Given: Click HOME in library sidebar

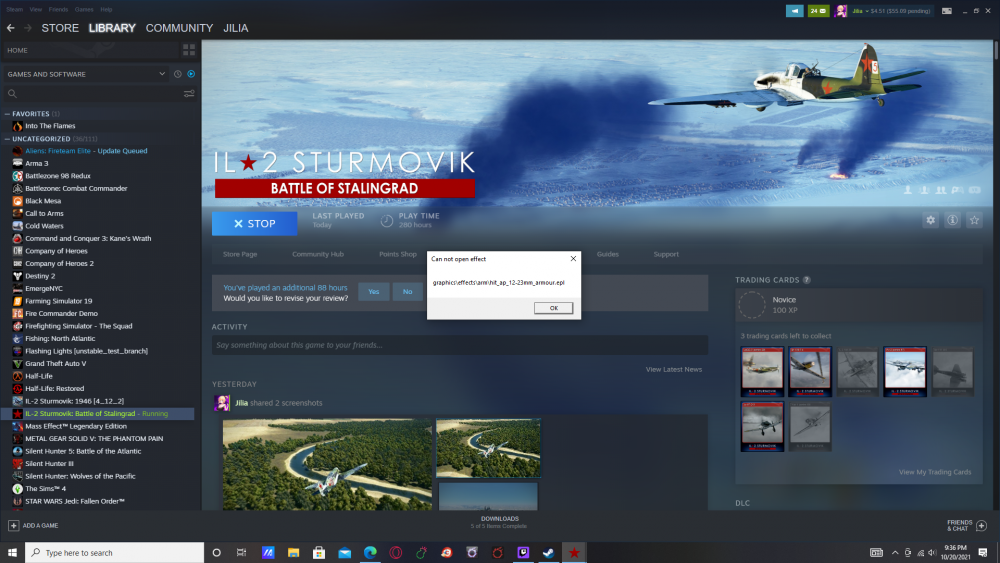Looking at the screenshot, I should tap(17, 50).
